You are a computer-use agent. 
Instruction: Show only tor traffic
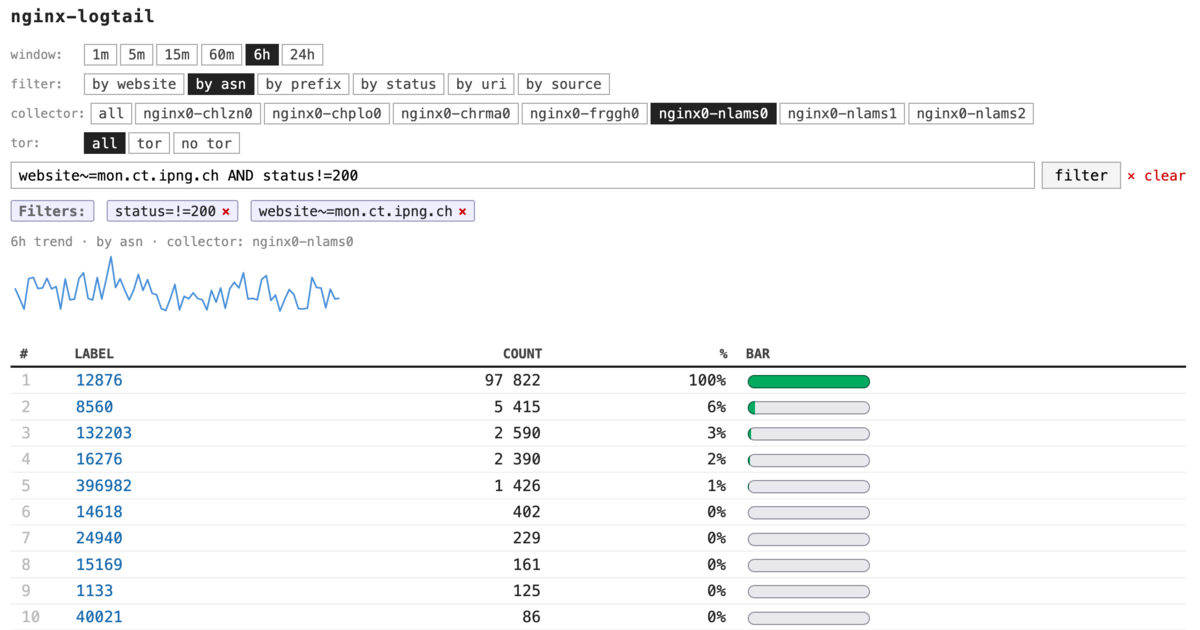coord(149,143)
